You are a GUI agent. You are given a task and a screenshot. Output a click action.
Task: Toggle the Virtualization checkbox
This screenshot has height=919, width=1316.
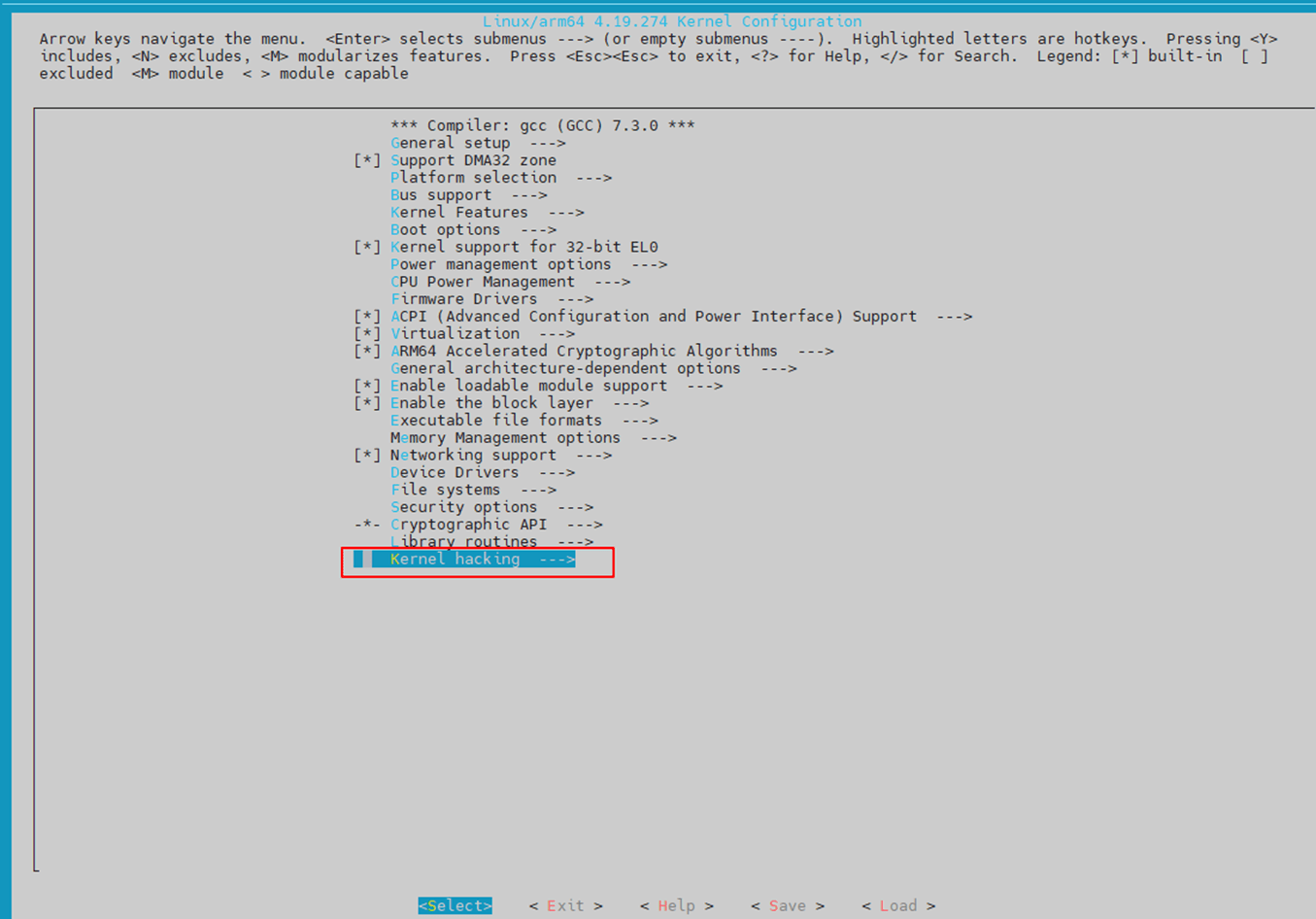point(367,334)
